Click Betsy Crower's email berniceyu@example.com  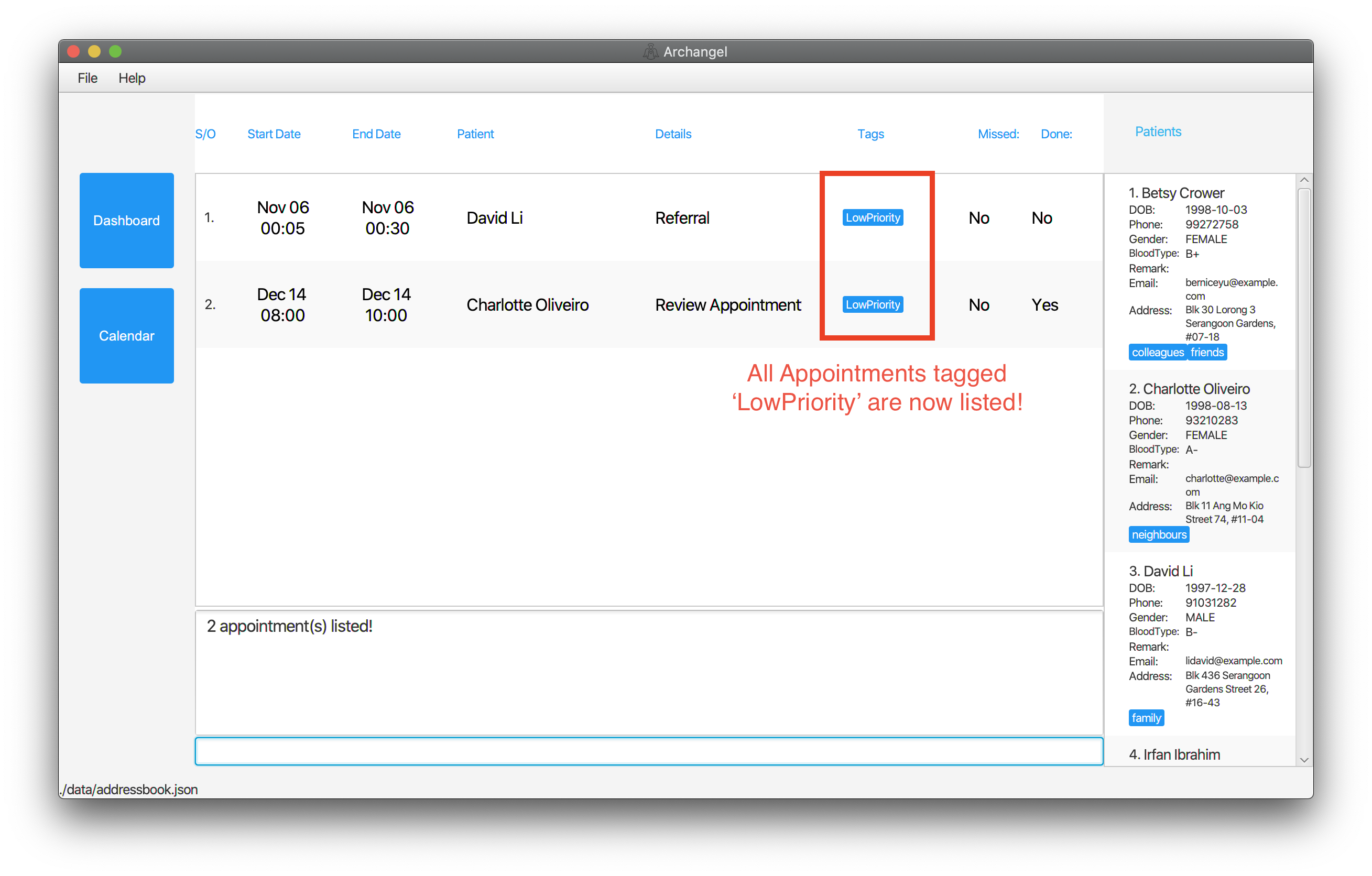pyautogui.click(x=1231, y=289)
